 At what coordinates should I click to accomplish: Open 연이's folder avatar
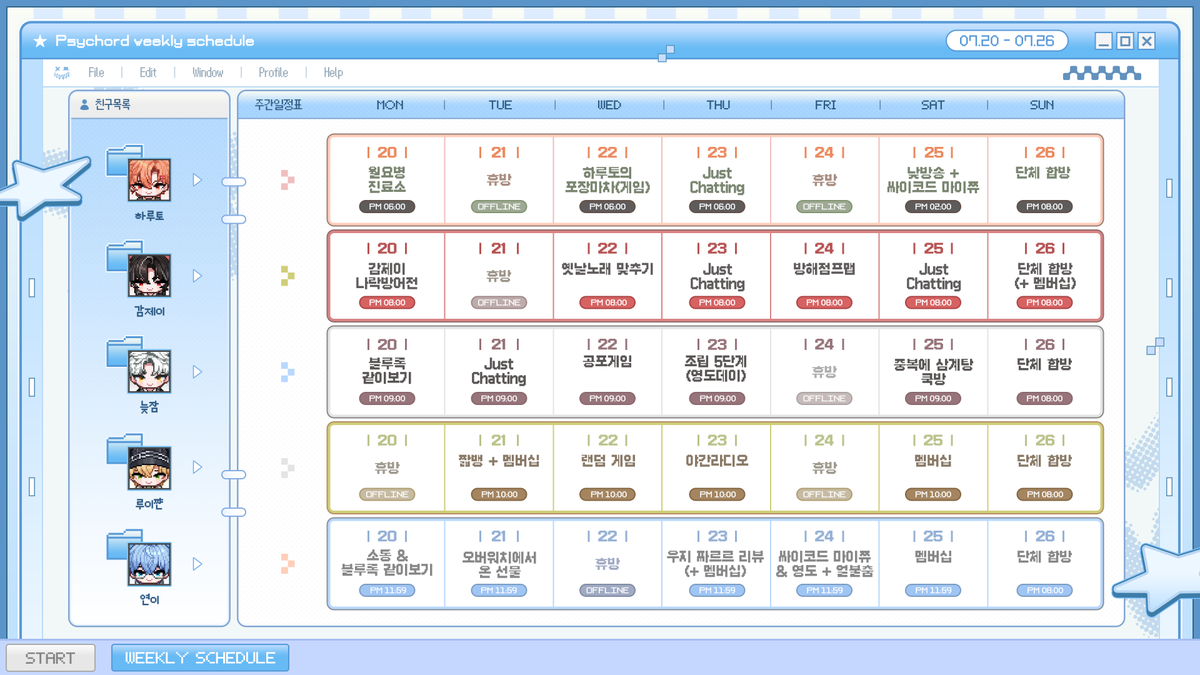[139, 558]
